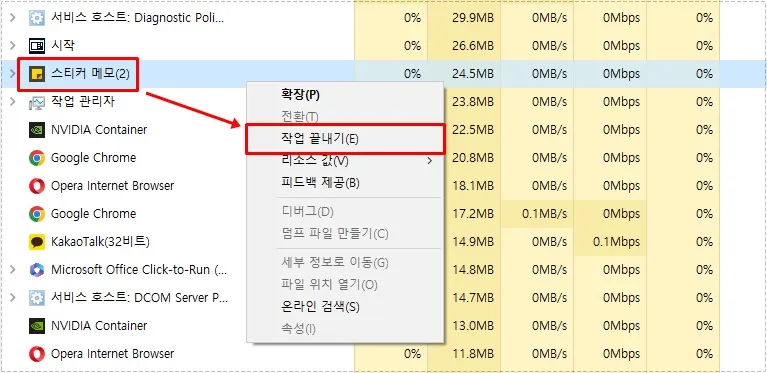Viewport: 767px width, 373px height.
Task: Select the 시작 process name
Action: coord(63,46)
